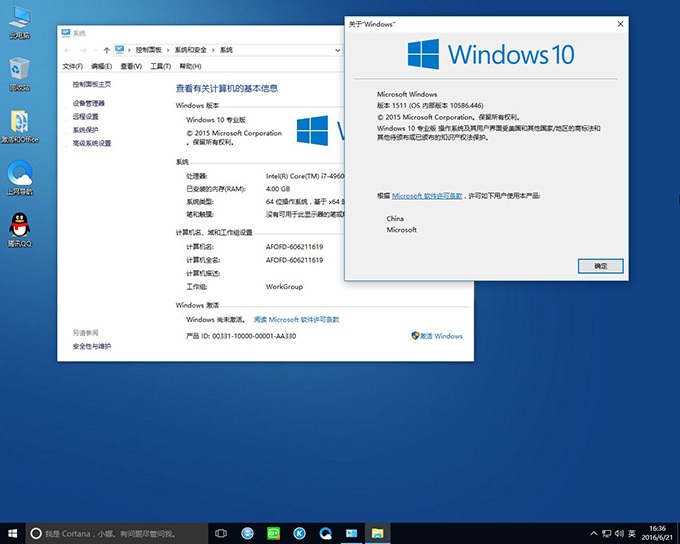Click 确定 button in About Windows dialog
The height and width of the screenshot is (544, 680).
pos(600,266)
